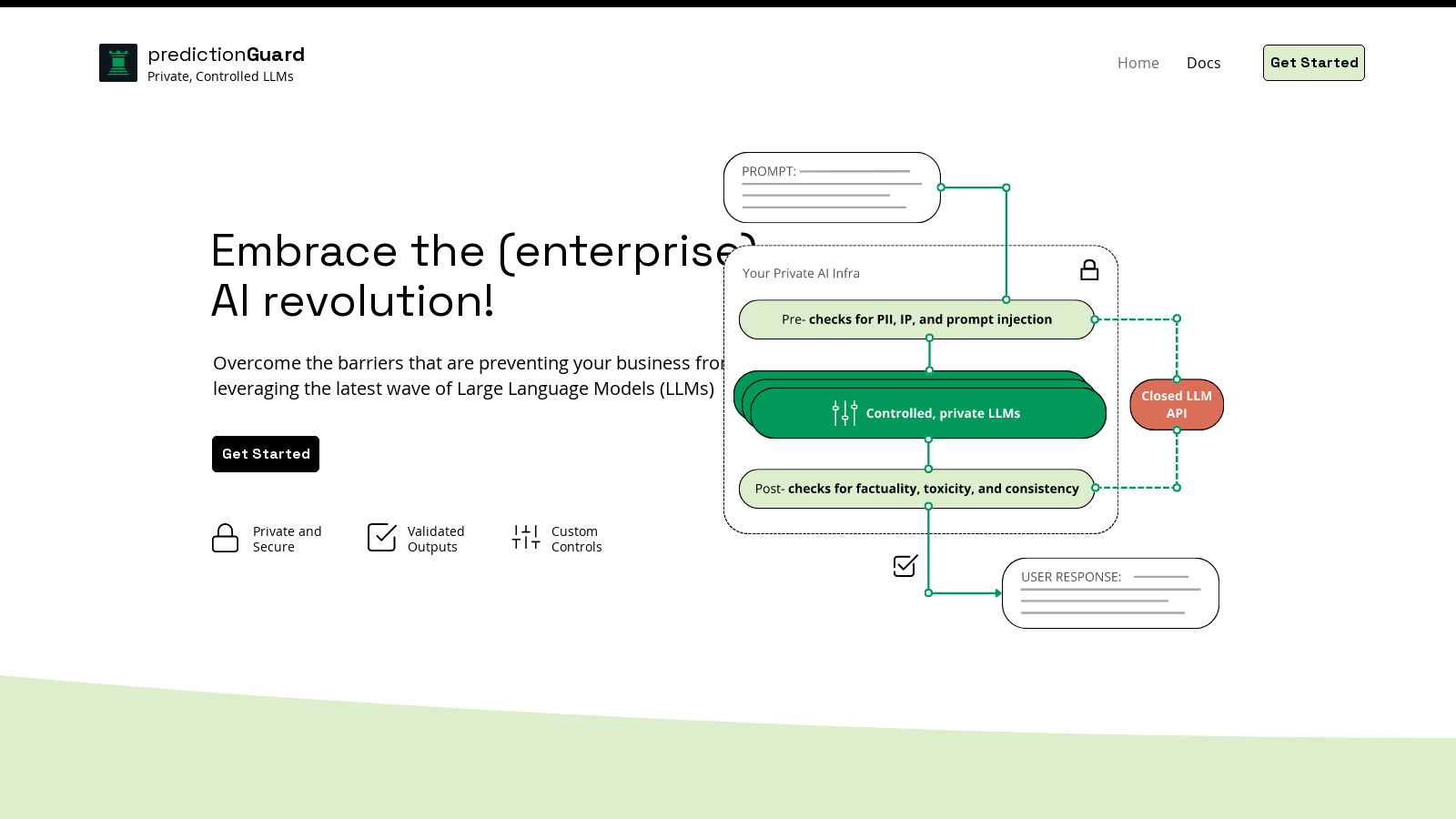The height and width of the screenshot is (819, 1456).
Task: Click the predictionGuard brand name text
Action: pos(226,55)
